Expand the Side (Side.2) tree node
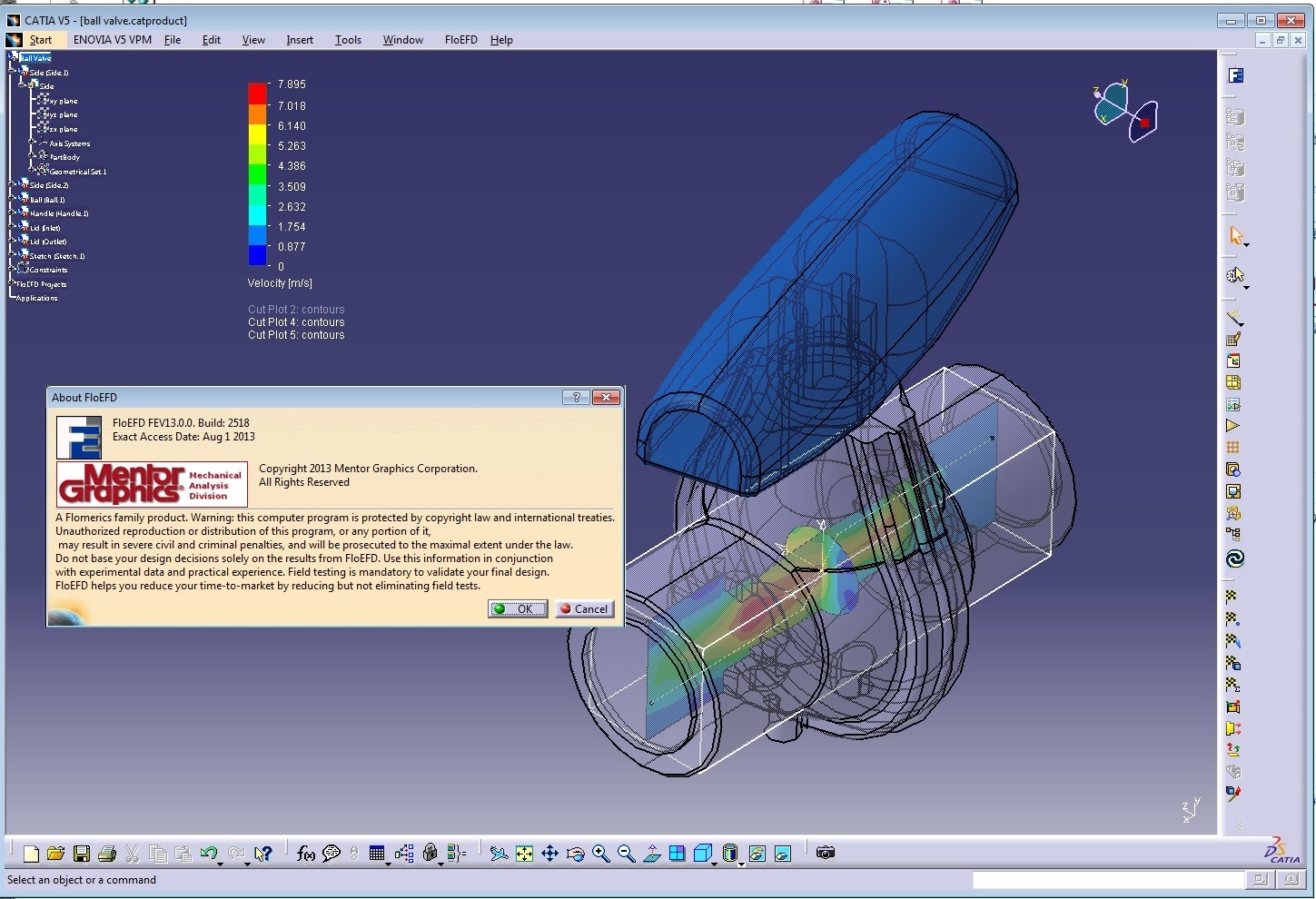The image size is (1316, 899). [x=13, y=184]
